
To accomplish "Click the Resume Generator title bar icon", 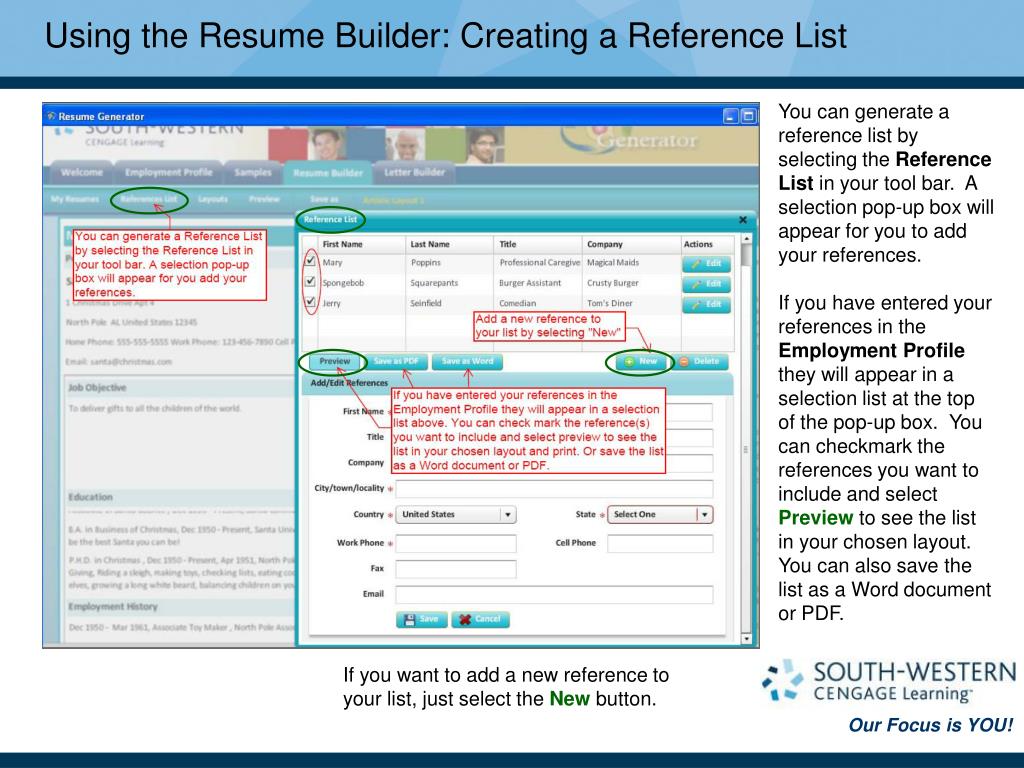I will click(x=51, y=116).
